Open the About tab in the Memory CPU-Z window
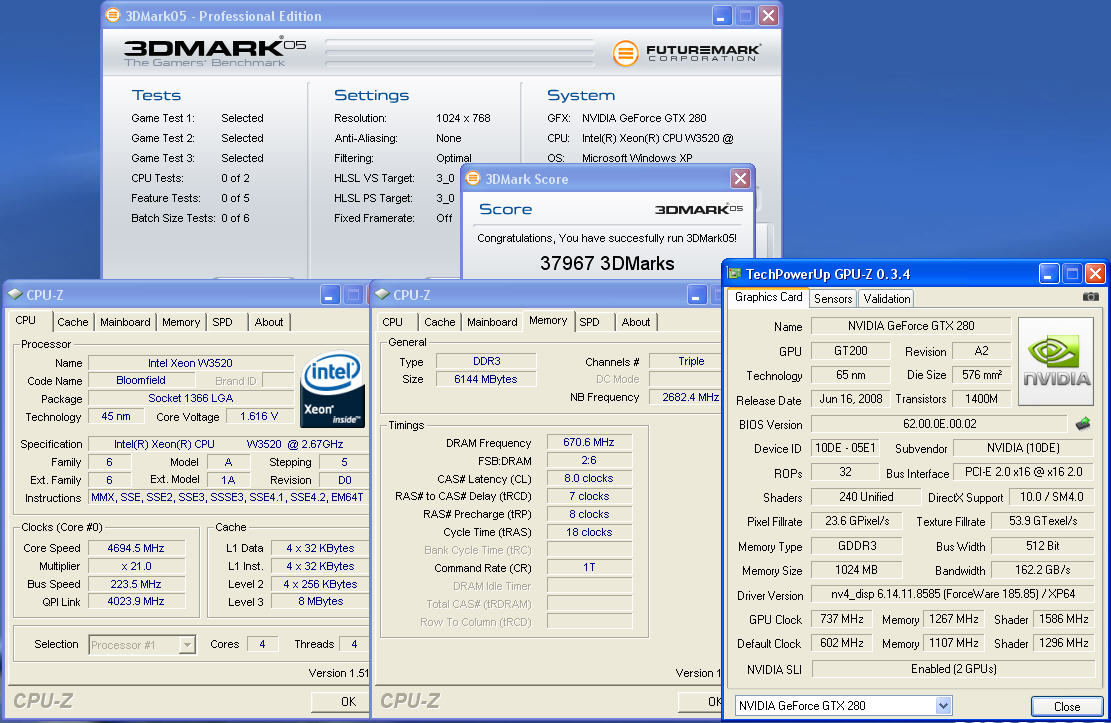 [x=636, y=322]
